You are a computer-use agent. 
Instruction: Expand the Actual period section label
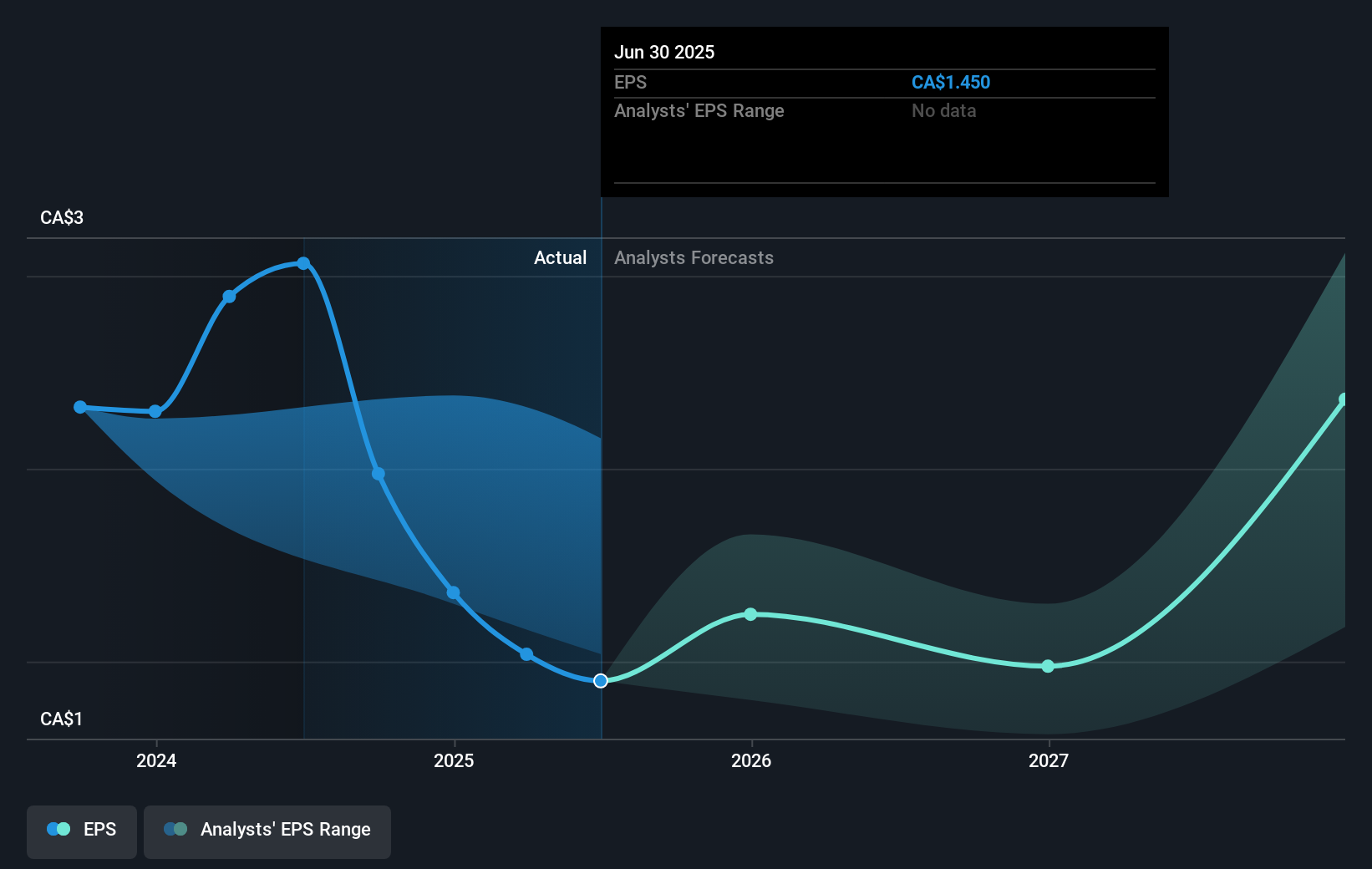tap(560, 257)
